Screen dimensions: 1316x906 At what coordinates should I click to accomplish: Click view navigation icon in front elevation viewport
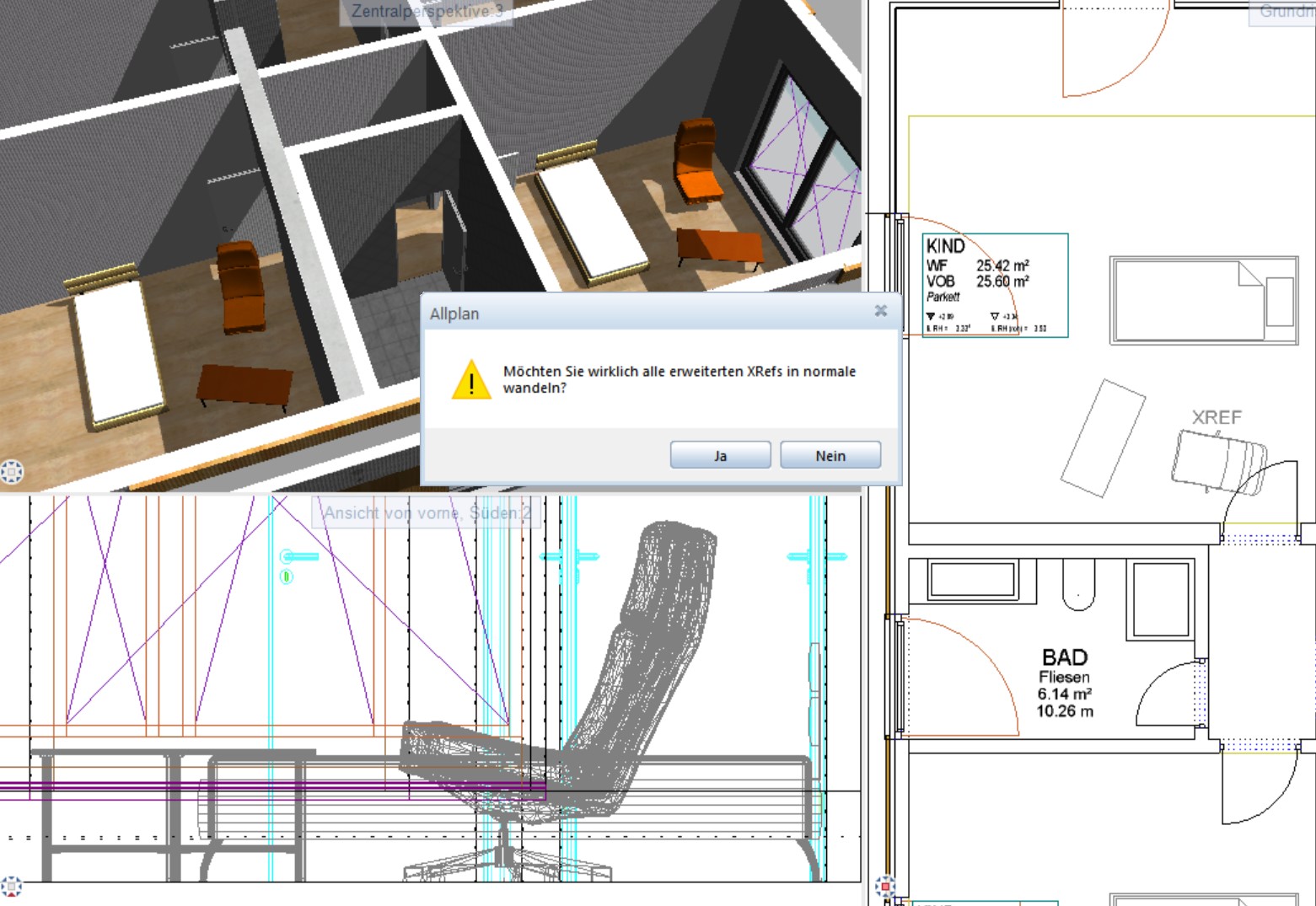[x=11, y=887]
